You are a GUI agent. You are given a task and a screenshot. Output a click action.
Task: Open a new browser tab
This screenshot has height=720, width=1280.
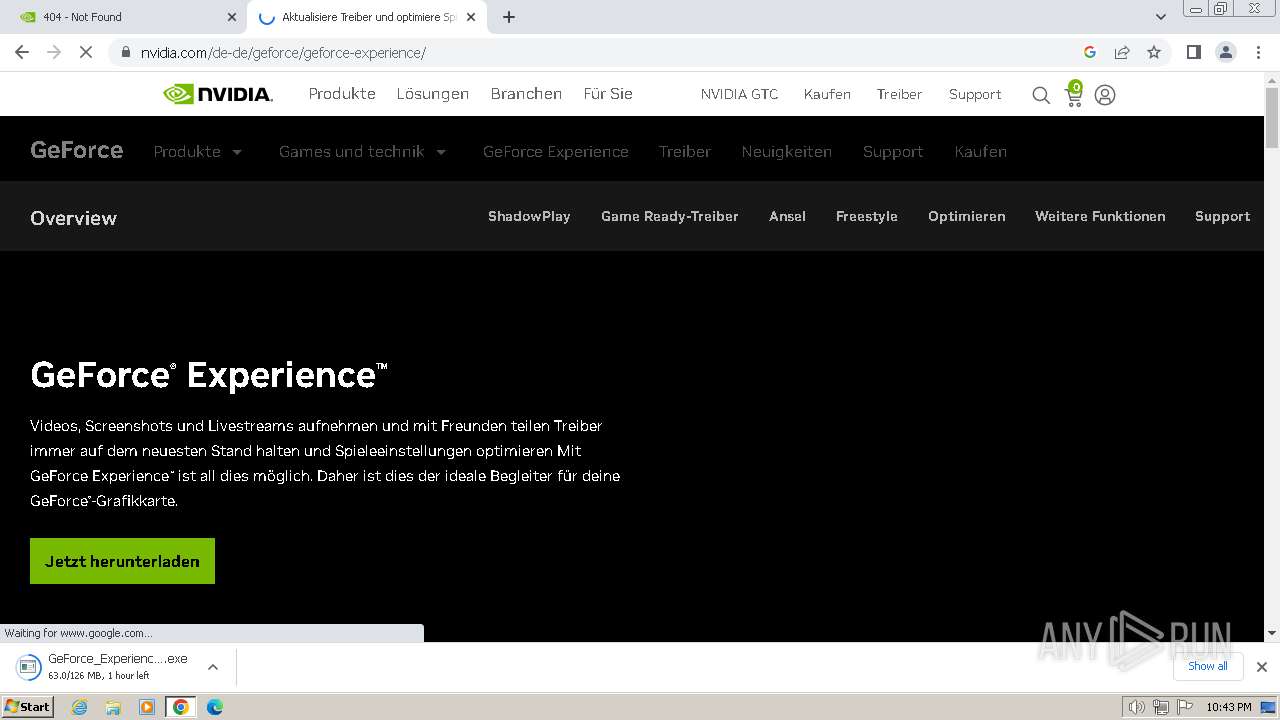point(509,17)
